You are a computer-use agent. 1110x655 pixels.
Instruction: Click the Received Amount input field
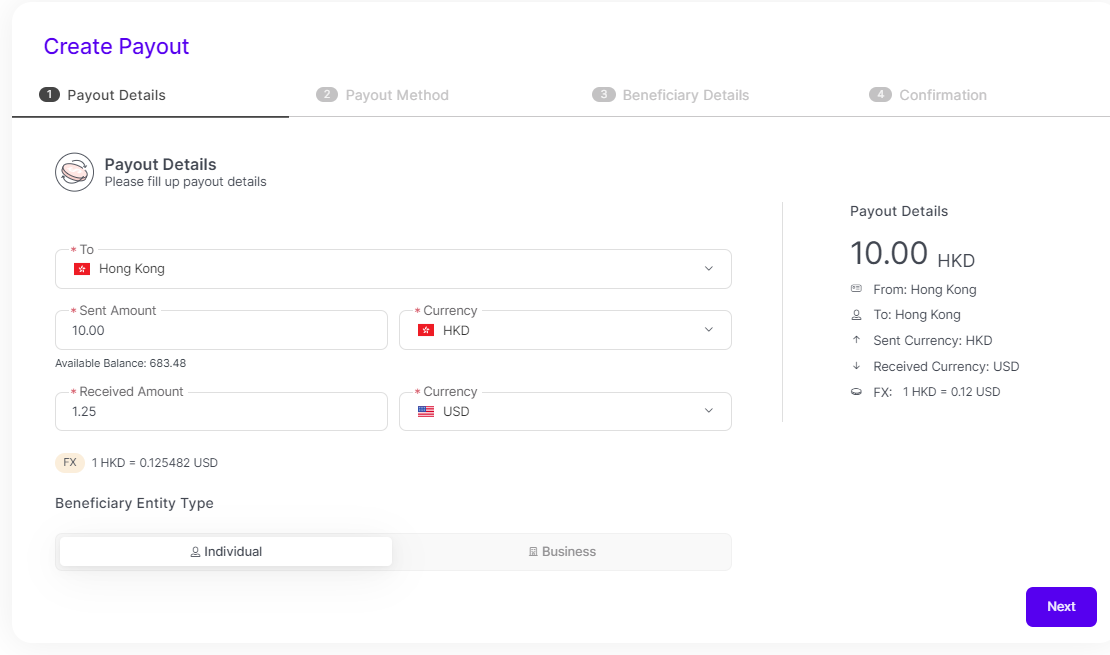pos(221,411)
